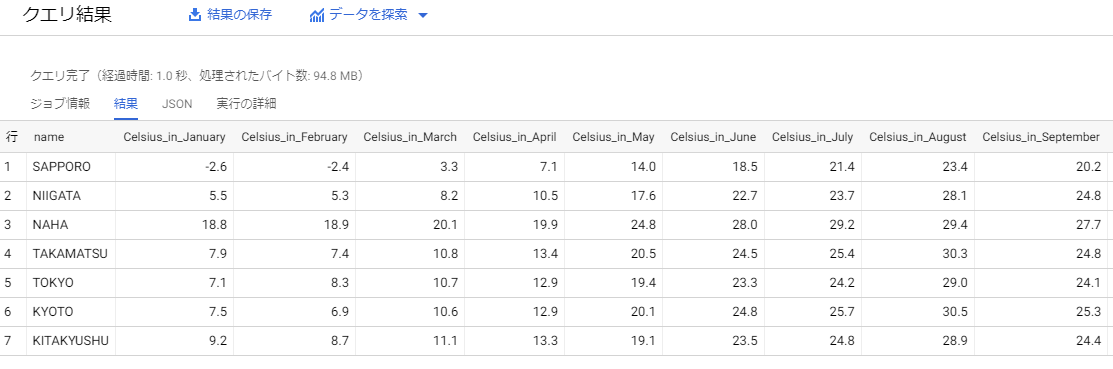Switch to the JSON tab

coord(177,104)
